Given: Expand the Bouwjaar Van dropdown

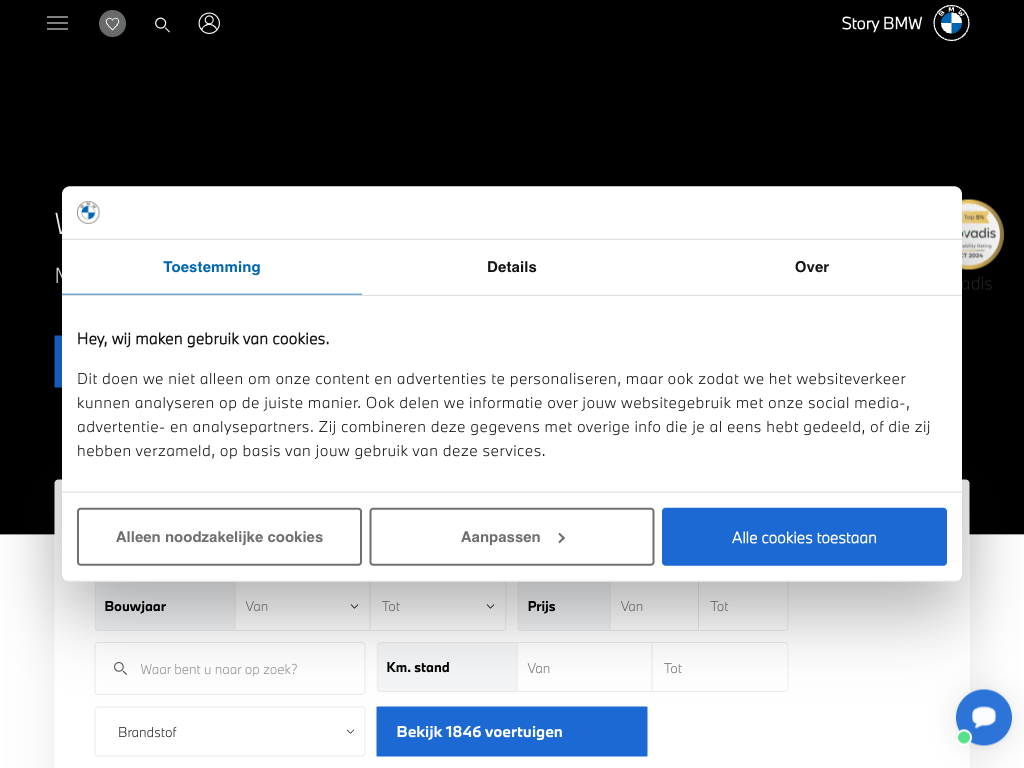Looking at the screenshot, I should [x=302, y=606].
